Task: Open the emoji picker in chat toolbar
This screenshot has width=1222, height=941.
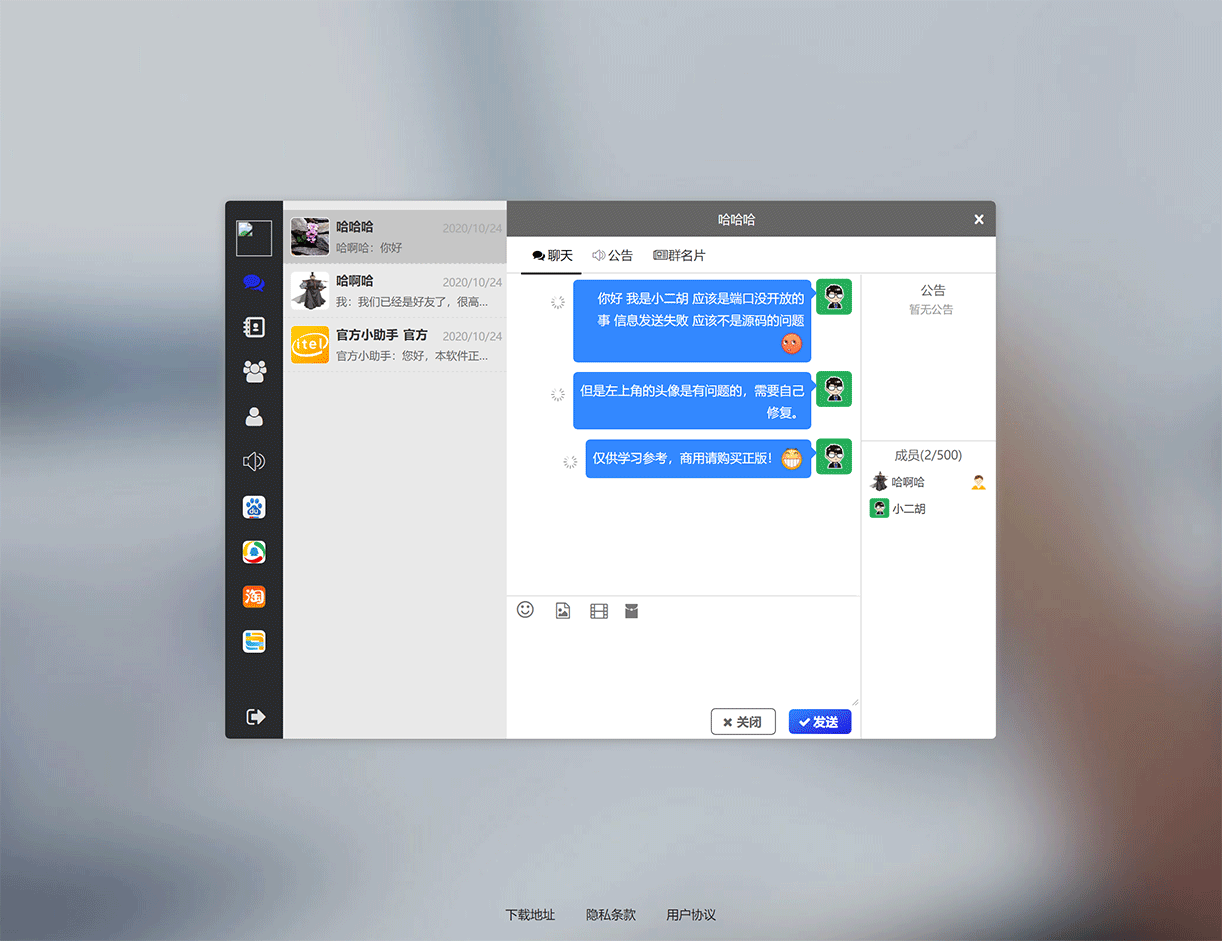Action: [x=525, y=610]
